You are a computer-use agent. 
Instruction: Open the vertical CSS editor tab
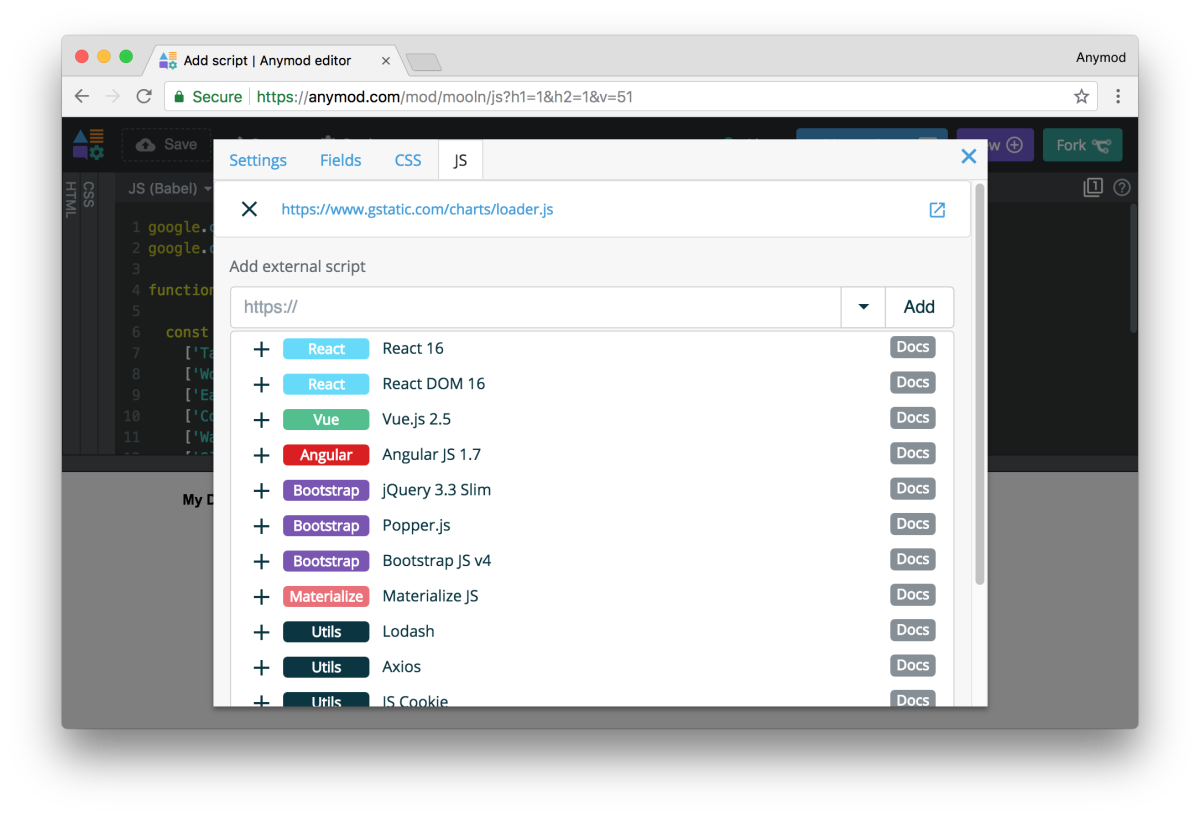[x=88, y=194]
